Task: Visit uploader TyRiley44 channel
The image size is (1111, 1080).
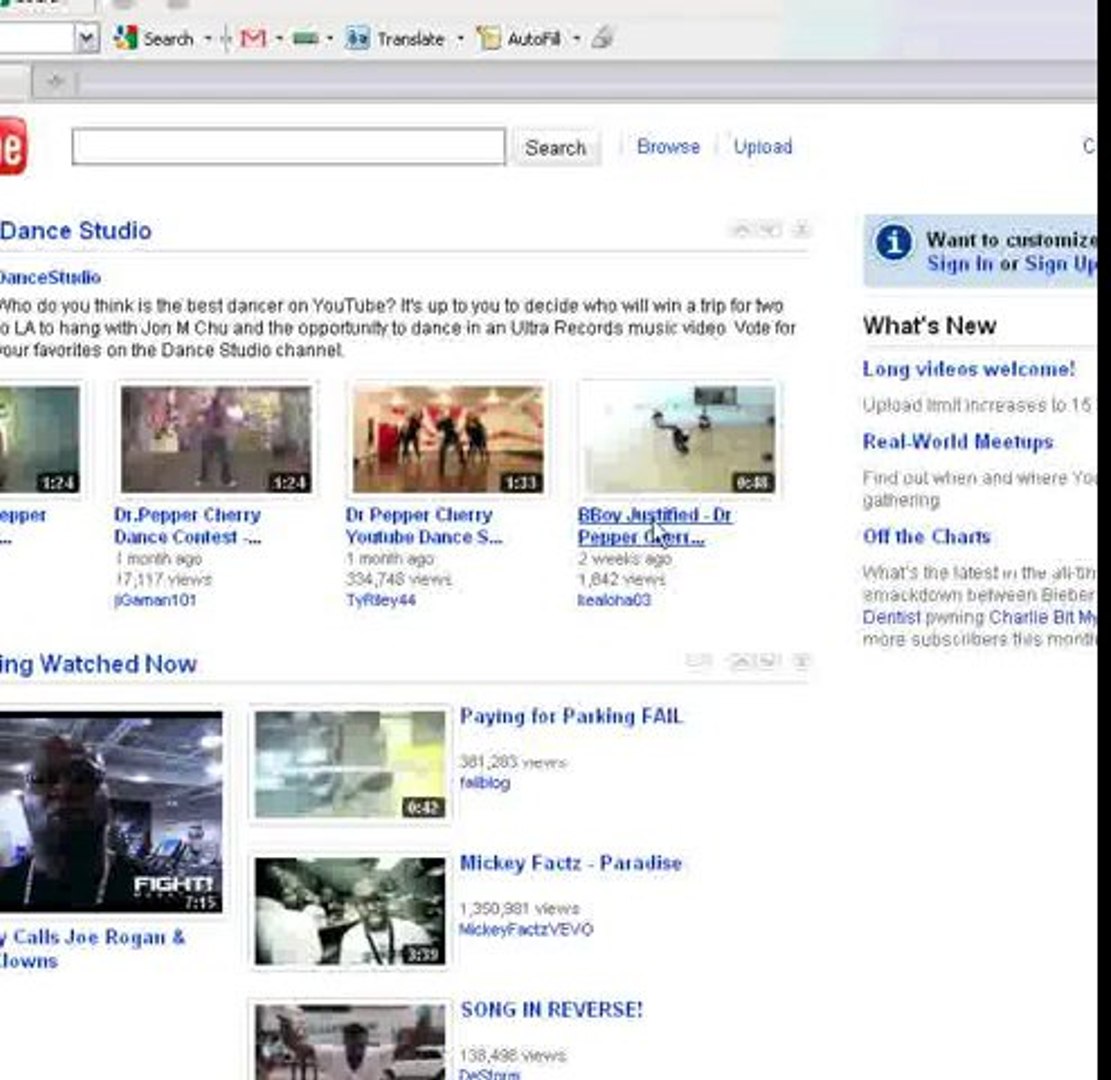Action: 380,600
